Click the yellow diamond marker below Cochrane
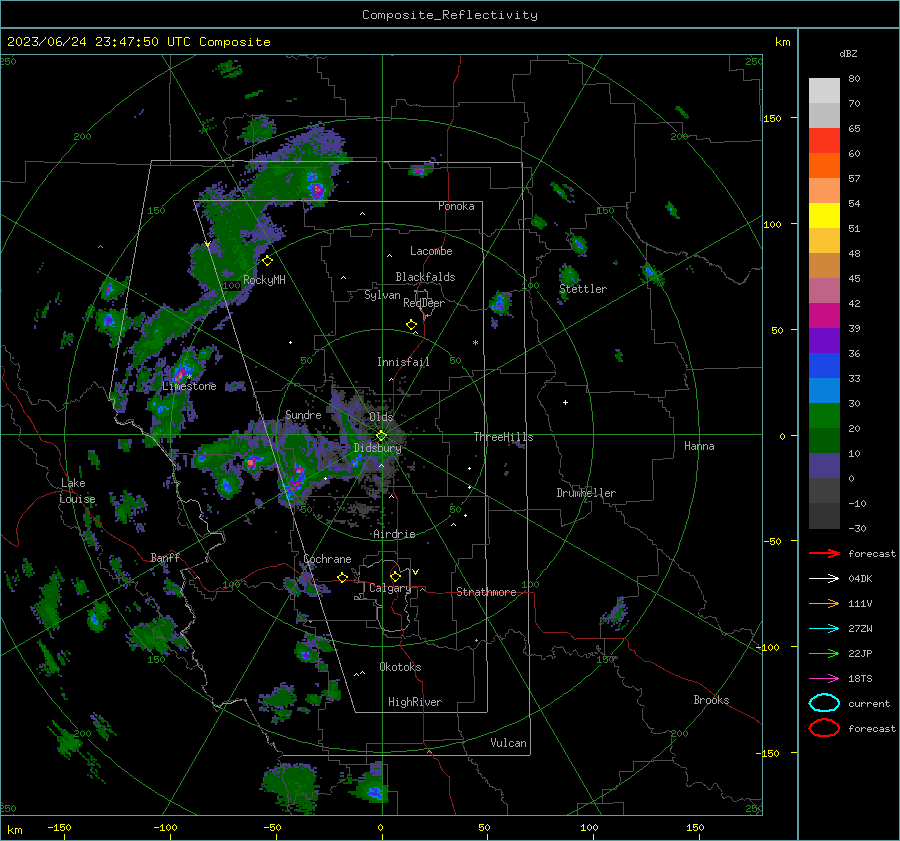The width and height of the screenshot is (900, 841). (342, 577)
